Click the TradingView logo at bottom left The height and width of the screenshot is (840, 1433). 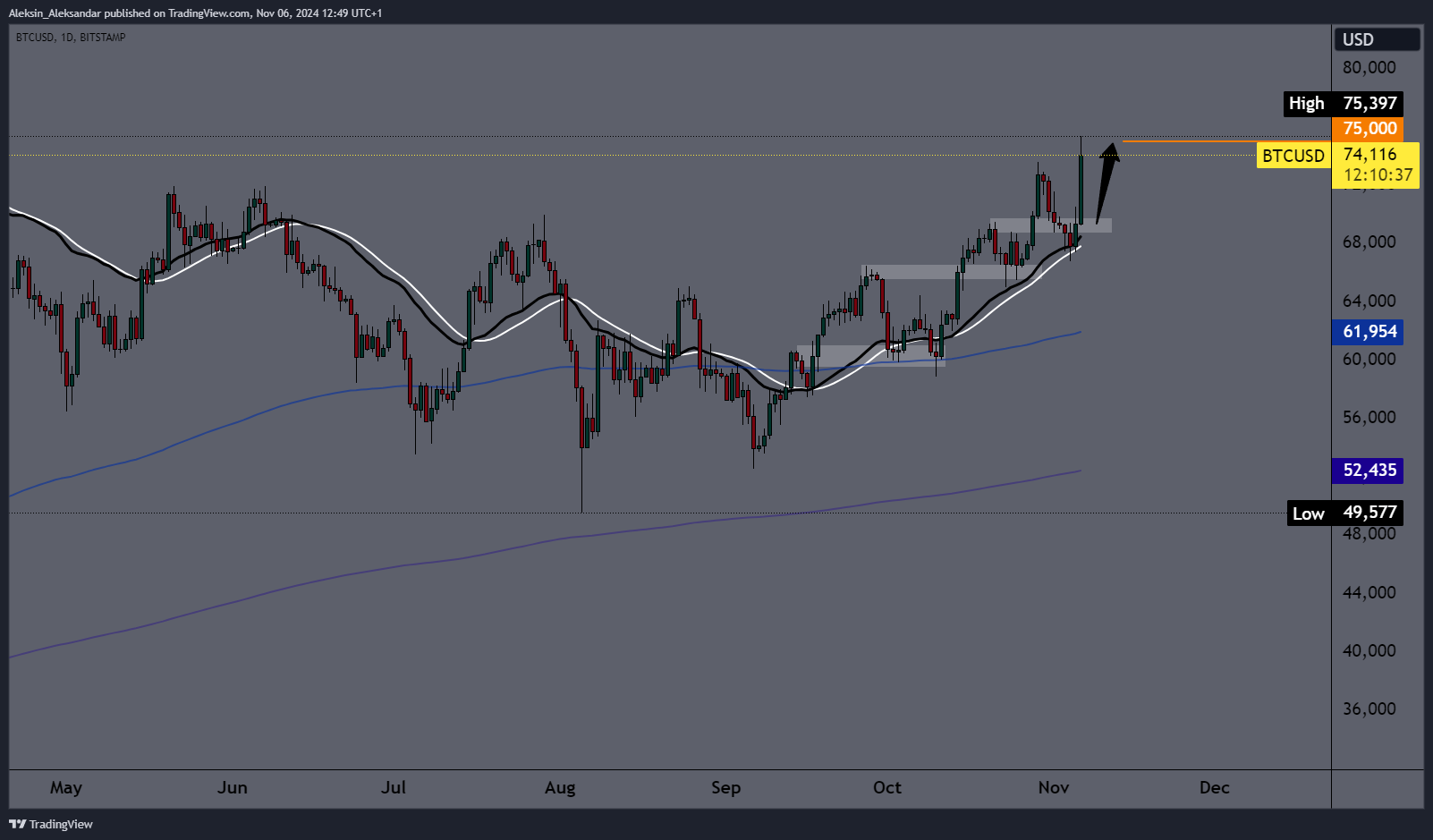coord(51,824)
